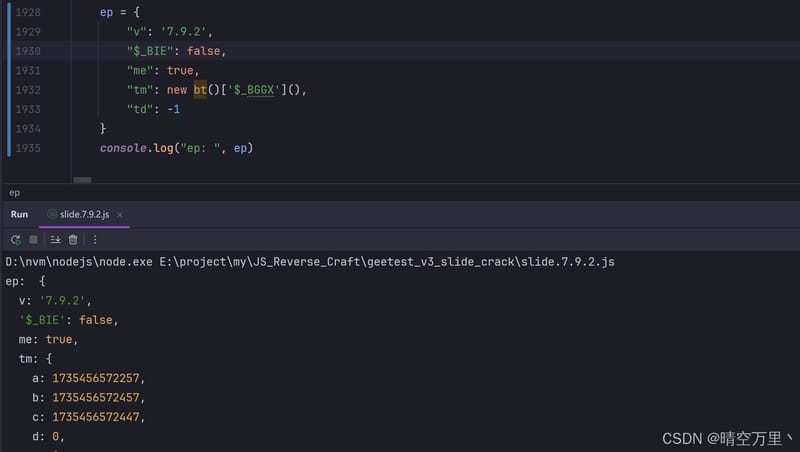
Task: Click the '$_BGGX' string in code
Action: (x=254, y=90)
